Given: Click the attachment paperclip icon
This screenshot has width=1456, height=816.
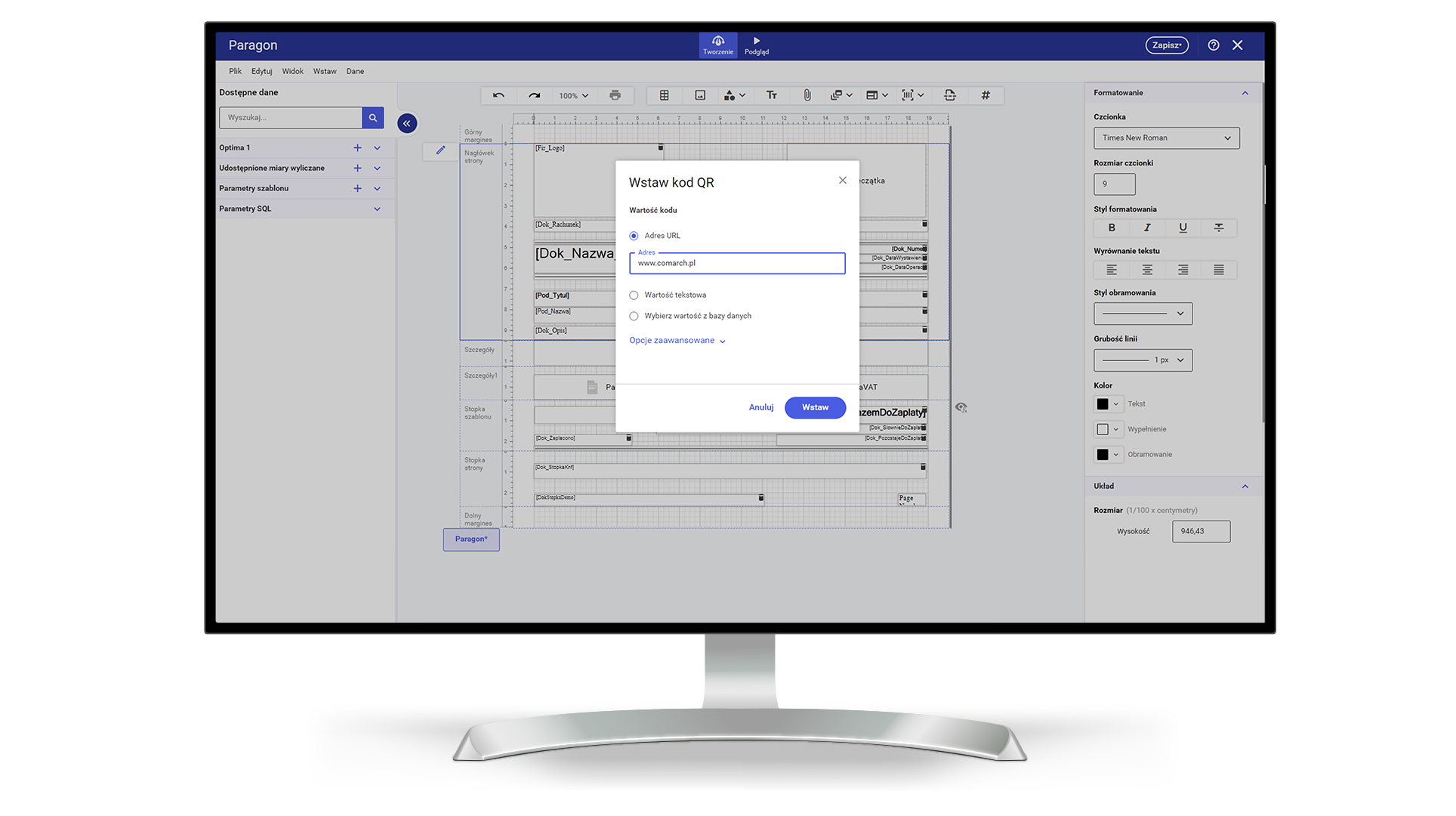Looking at the screenshot, I should [x=807, y=95].
